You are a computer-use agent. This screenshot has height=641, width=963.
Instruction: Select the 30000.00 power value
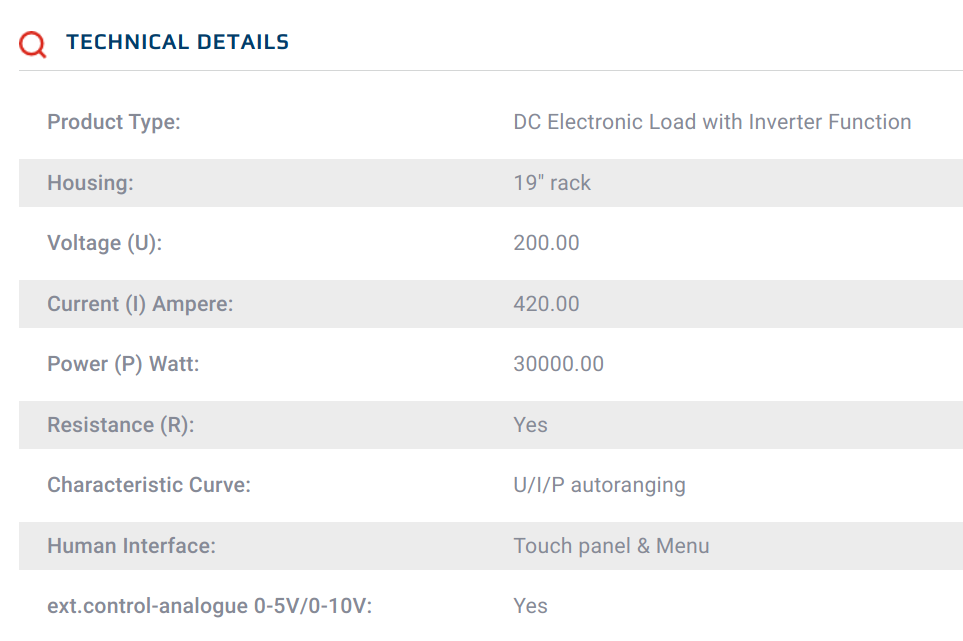coord(559,364)
